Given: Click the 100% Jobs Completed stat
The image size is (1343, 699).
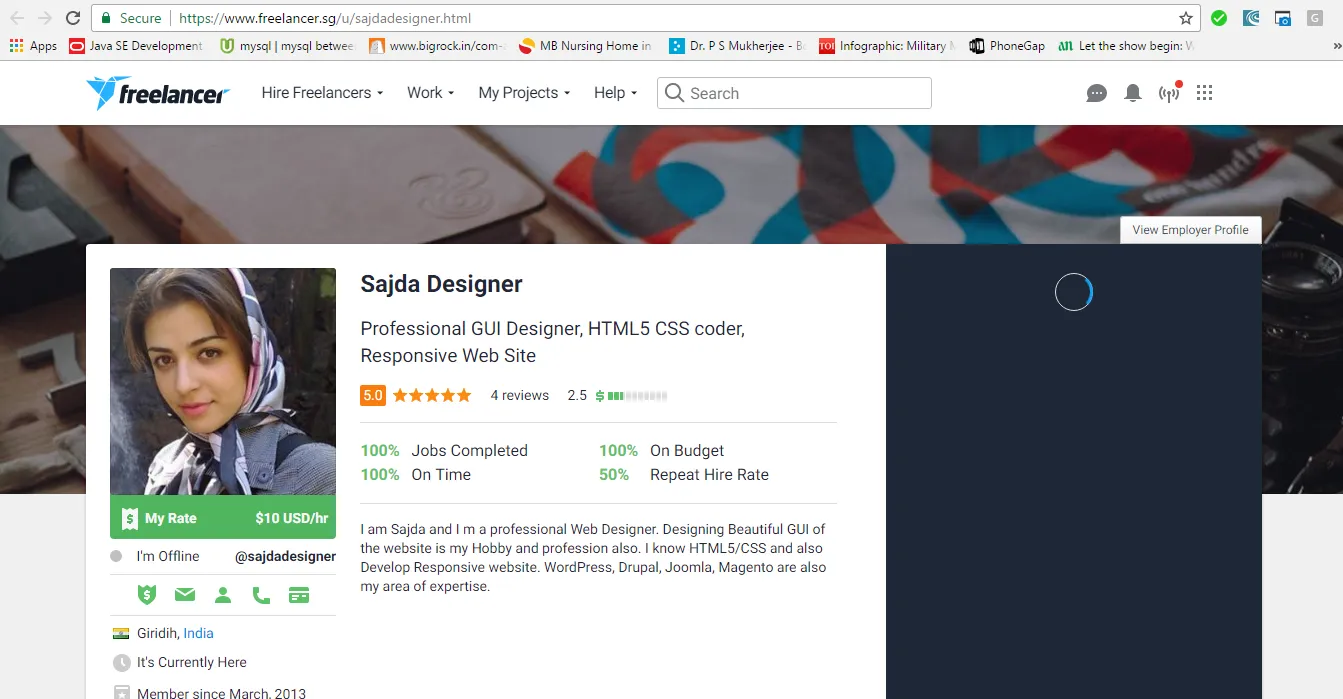Looking at the screenshot, I should pyautogui.click(x=444, y=451).
